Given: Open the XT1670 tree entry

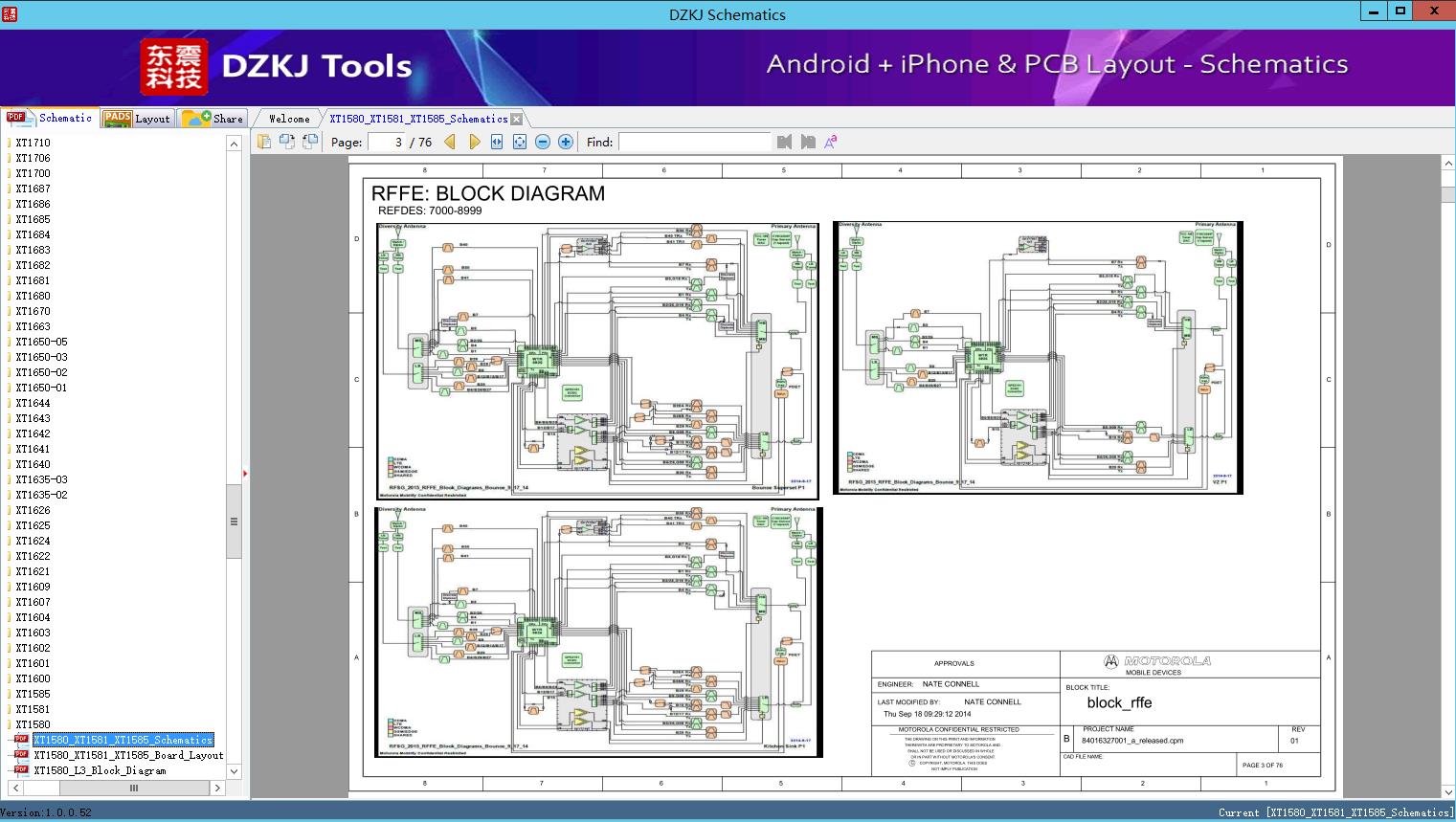Looking at the screenshot, I should 33,311.
